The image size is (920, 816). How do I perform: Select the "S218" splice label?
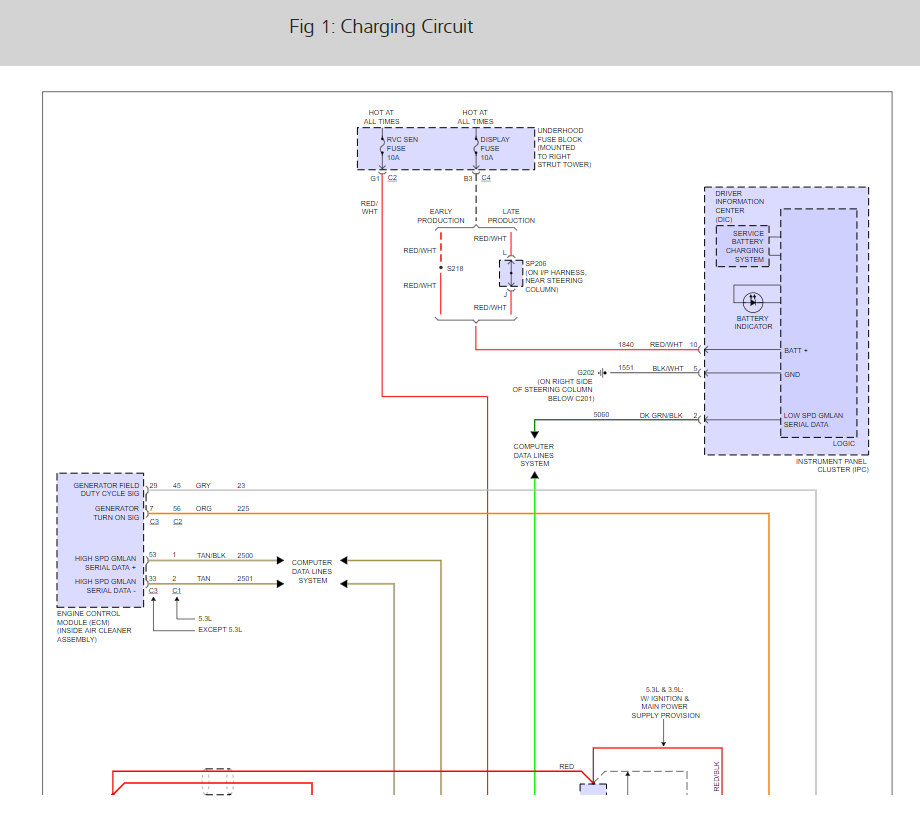pyautogui.click(x=455, y=269)
